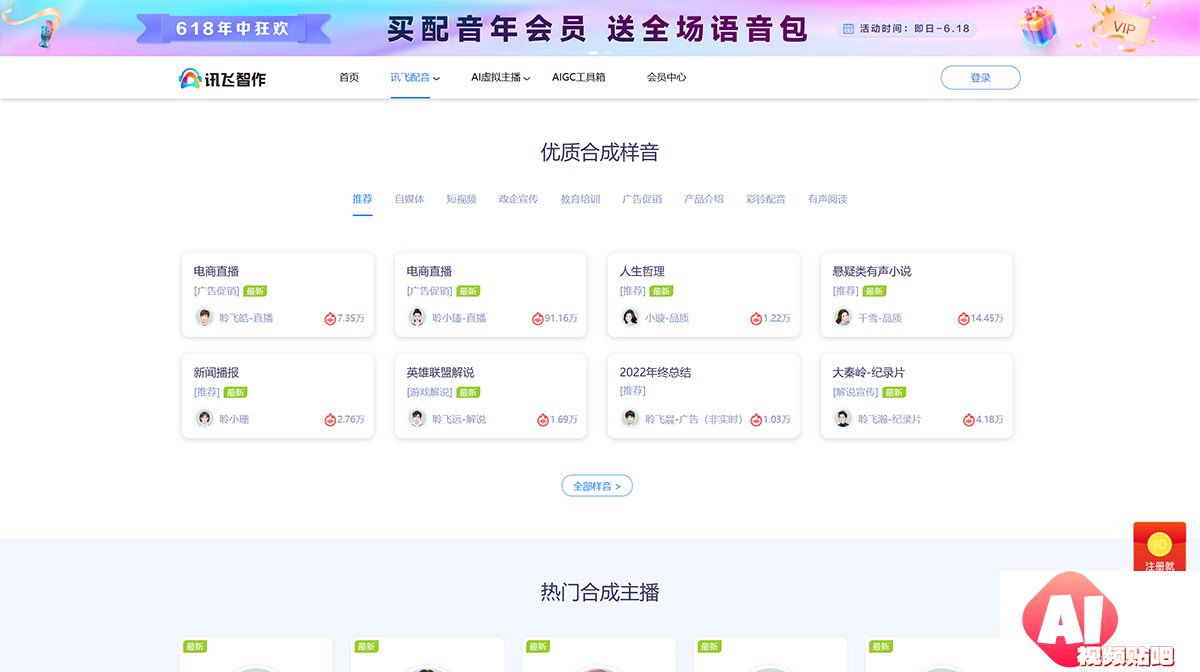Open the 新闻播报 sample title
This screenshot has height=672, width=1200.
click(x=216, y=372)
